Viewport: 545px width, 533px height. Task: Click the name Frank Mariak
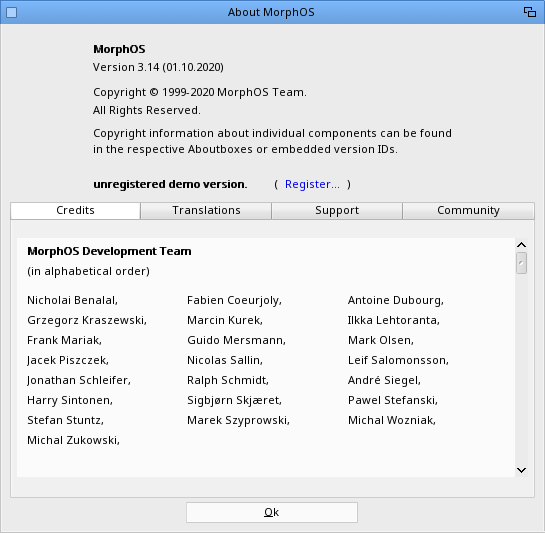[64, 340]
